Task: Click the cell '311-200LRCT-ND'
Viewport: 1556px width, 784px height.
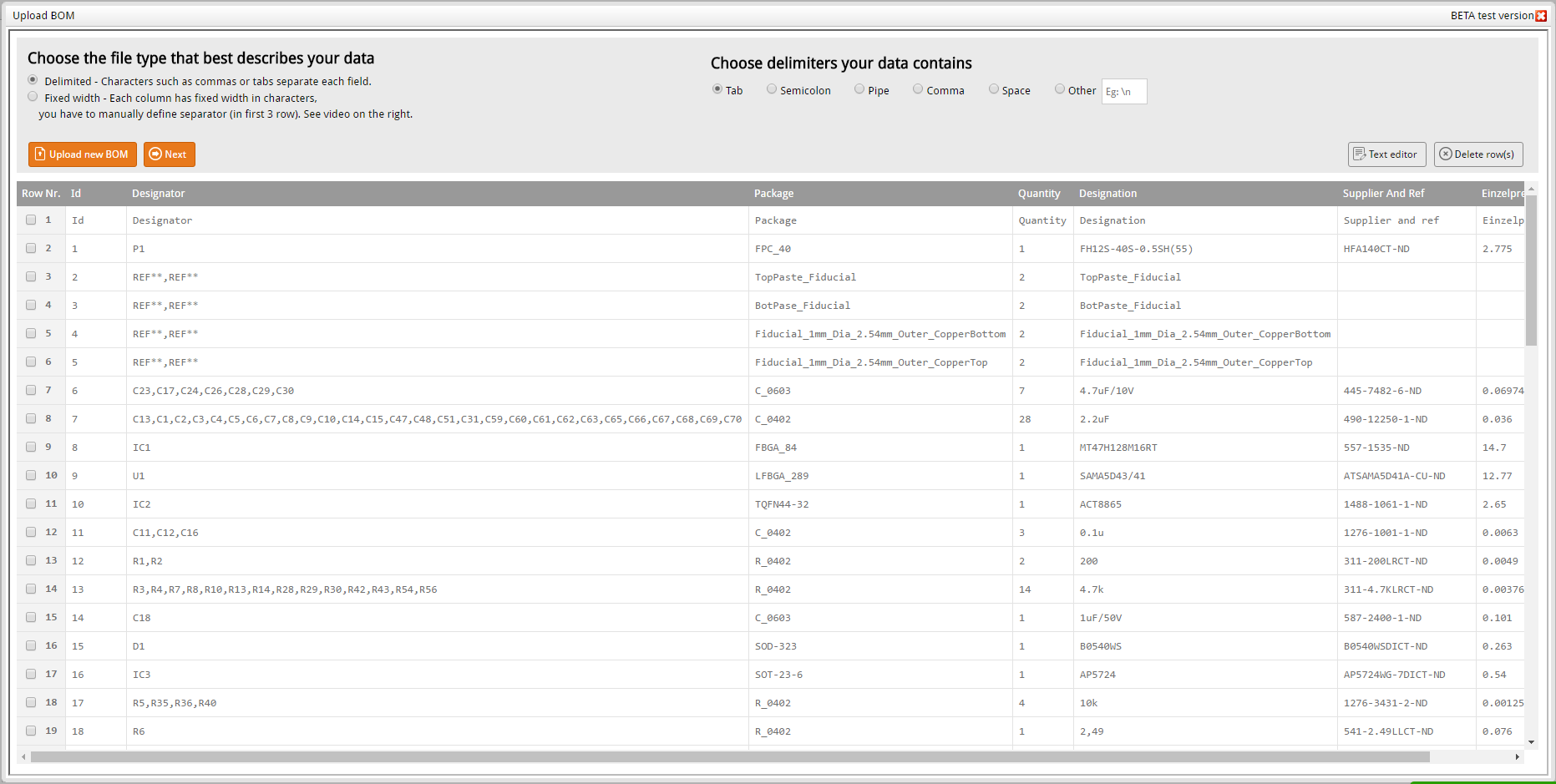Action: (x=1406, y=561)
